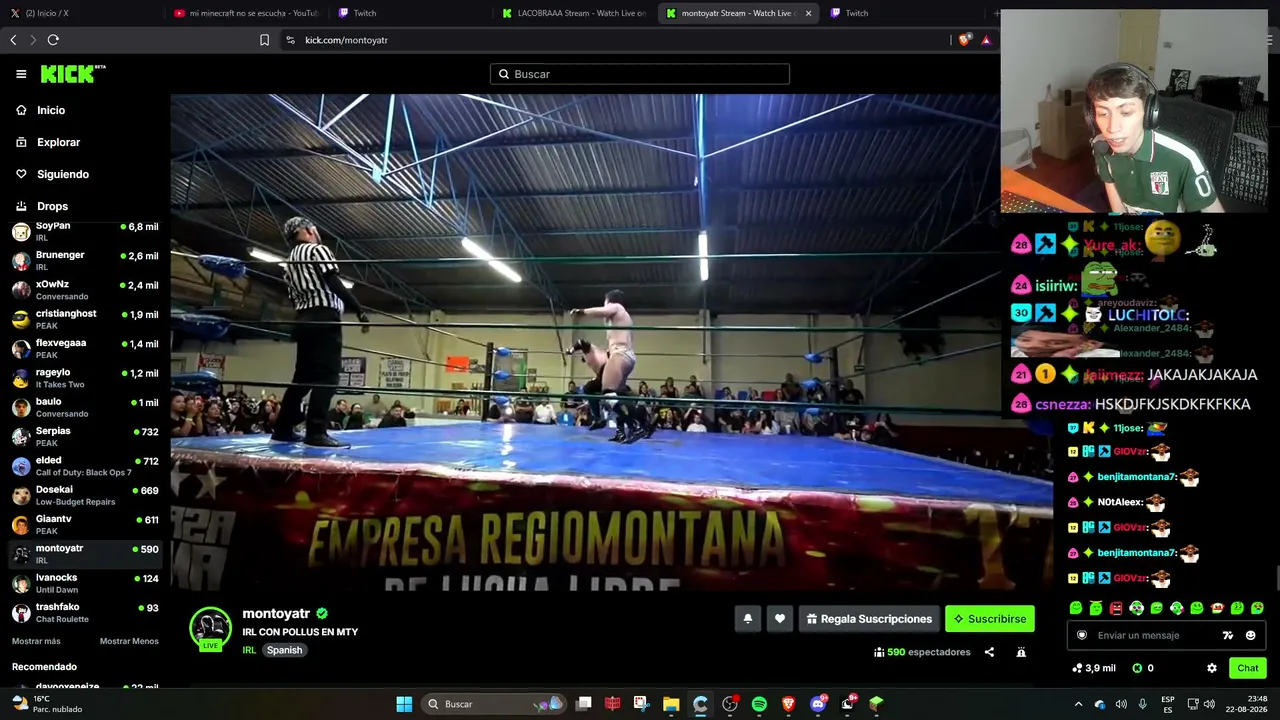The image size is (1280, 720).
Task: Click montoyatr streamer avatar with LIVE badge
Action: click(211, 629)
